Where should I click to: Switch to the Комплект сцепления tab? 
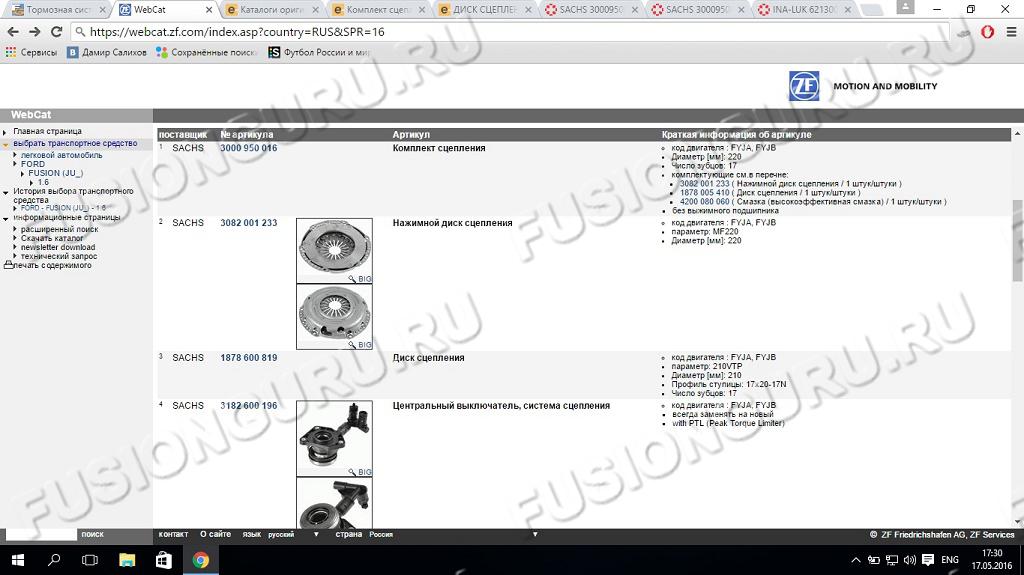click(x=377, y=10)
